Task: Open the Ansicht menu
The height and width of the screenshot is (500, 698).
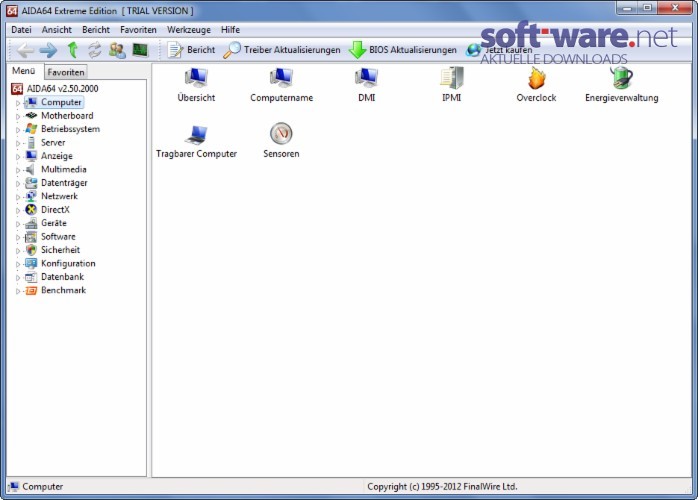Action: tap(57, 30)
